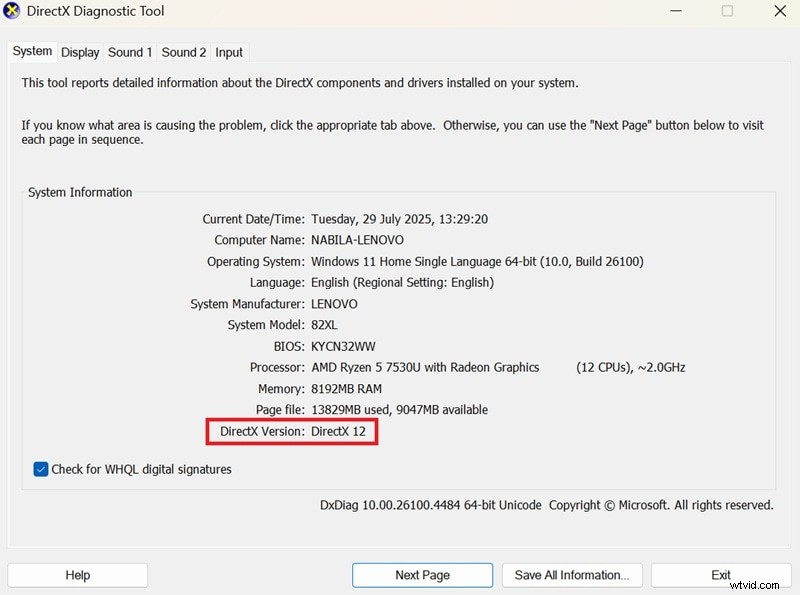Image resolution: width=800 pixels, height=595 pixels.
Task: Select the System tab
Action: tap(31, 51)
